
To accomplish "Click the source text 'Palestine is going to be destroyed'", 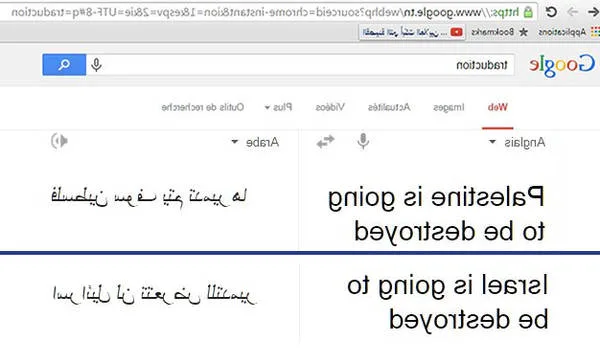I will tap(436, 214).
